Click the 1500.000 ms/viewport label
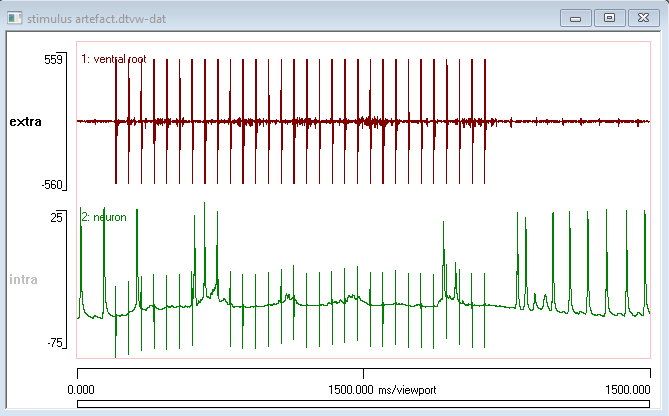 coord(382,390)
